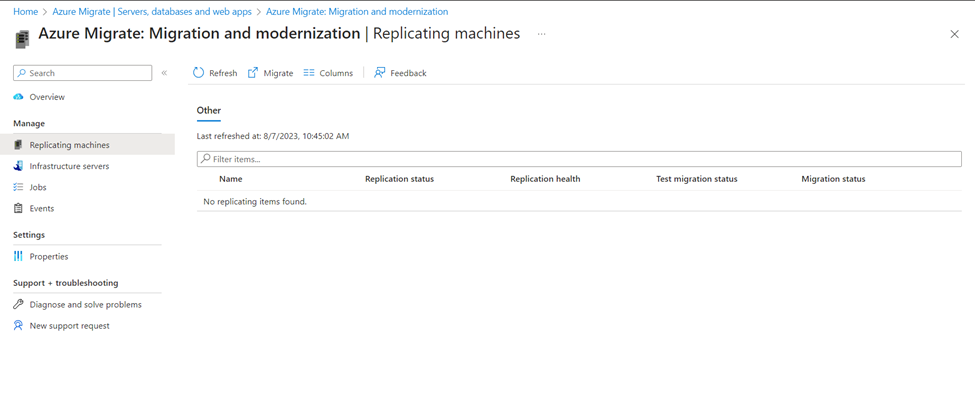The width and height of the screenshot is (975, 411).
Task: Open Migration and modernization breadcrumb link
Action: click(357, 12)
